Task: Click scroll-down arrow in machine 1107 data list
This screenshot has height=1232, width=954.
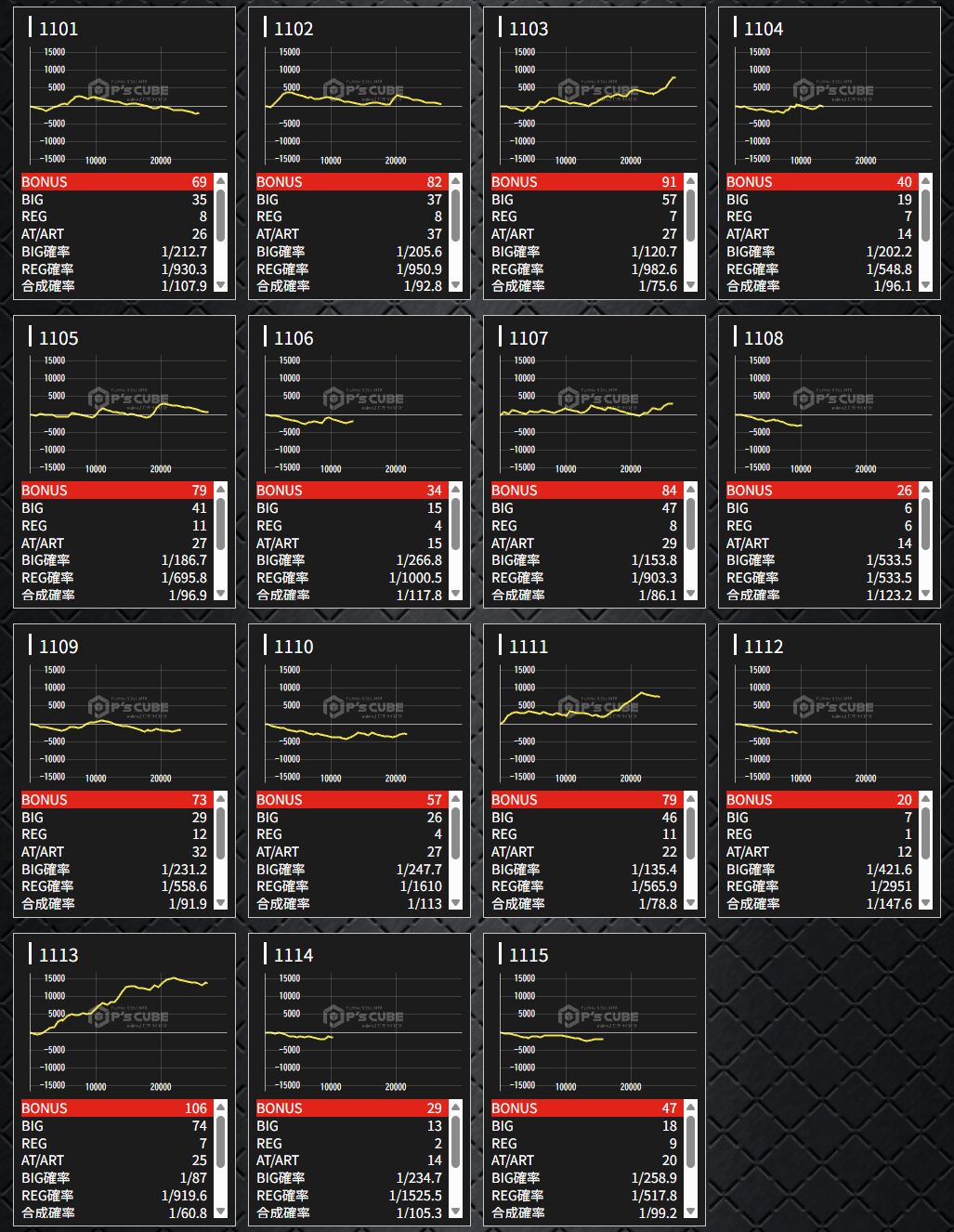Action: (691, 594)
